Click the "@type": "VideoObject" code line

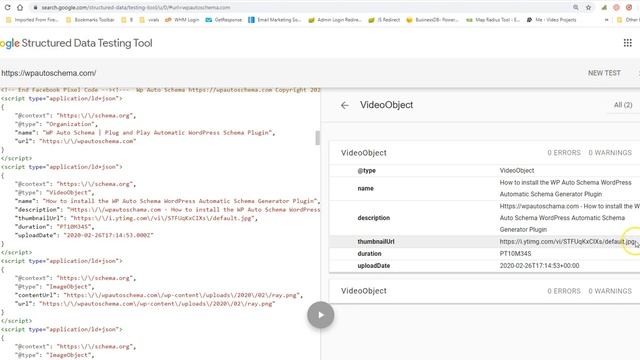(54, 192)
